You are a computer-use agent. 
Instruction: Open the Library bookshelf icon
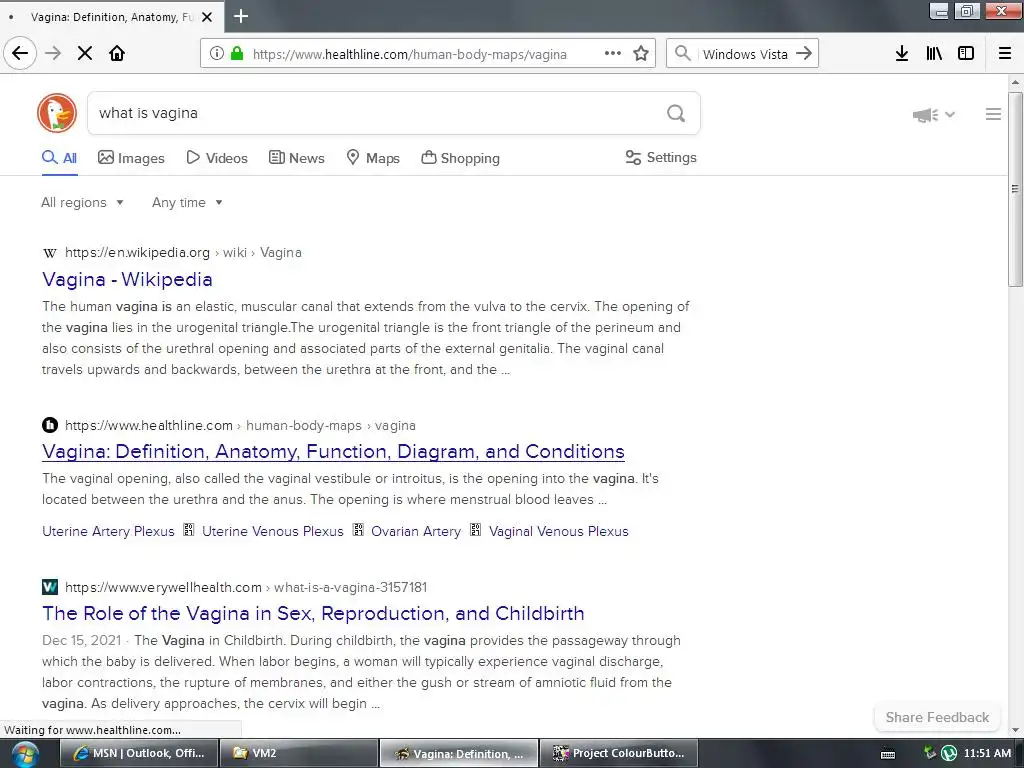coord(934,54)
